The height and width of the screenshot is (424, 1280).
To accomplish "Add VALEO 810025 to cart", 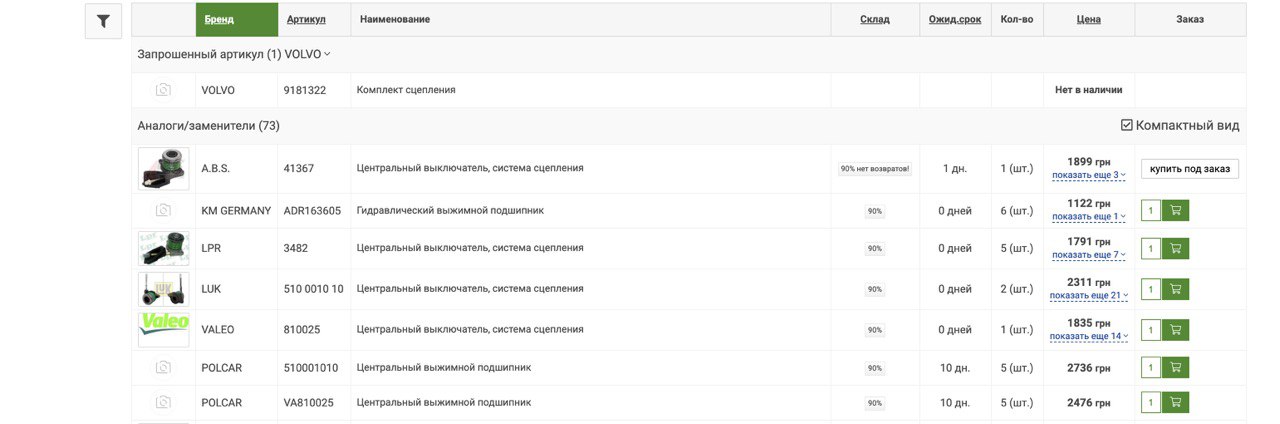I will (x=1175, y=330).
